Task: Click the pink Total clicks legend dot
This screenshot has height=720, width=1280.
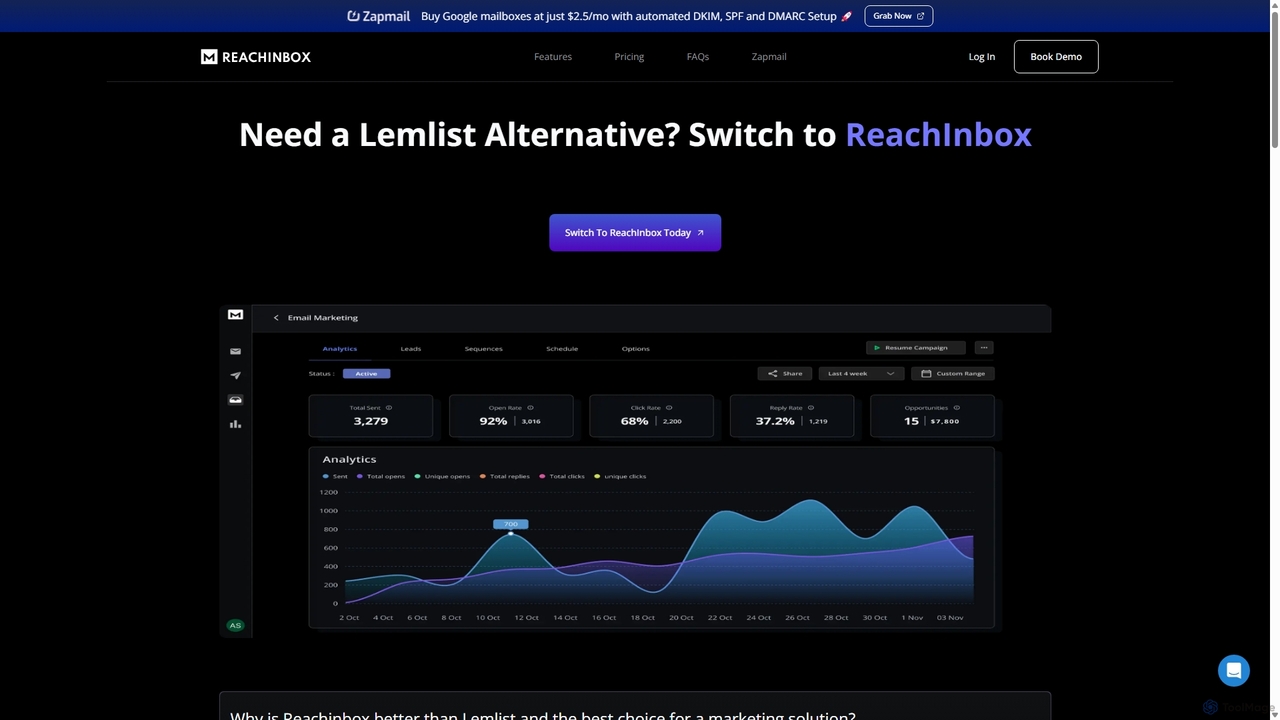Action: (542, 476)
